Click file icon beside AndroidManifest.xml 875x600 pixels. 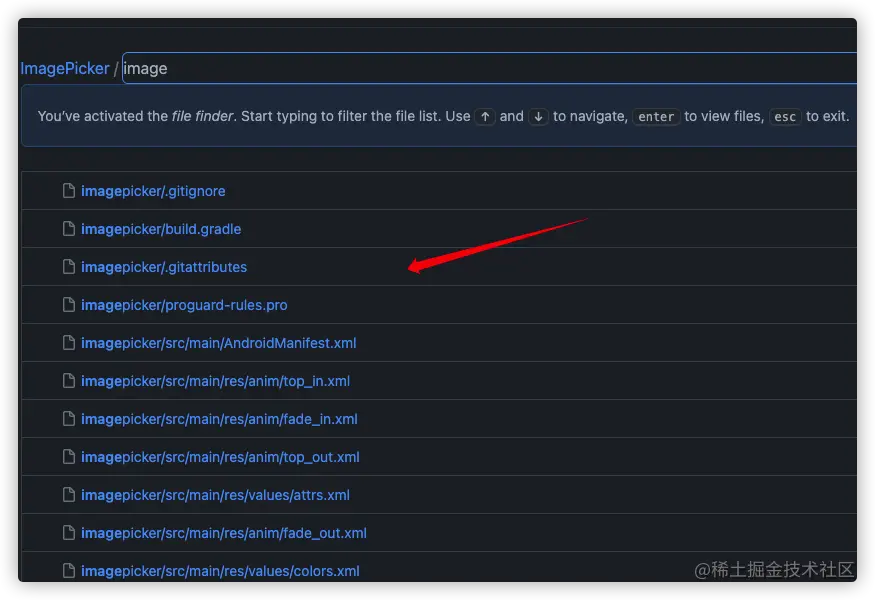69,343
